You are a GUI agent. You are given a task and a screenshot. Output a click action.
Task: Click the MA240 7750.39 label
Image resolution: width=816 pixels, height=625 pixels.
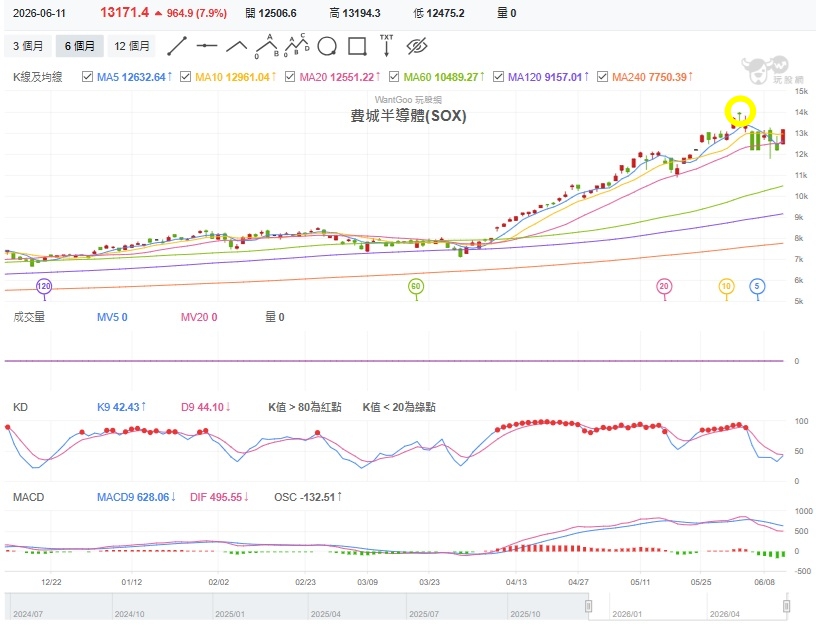click(x=652, y=77)
